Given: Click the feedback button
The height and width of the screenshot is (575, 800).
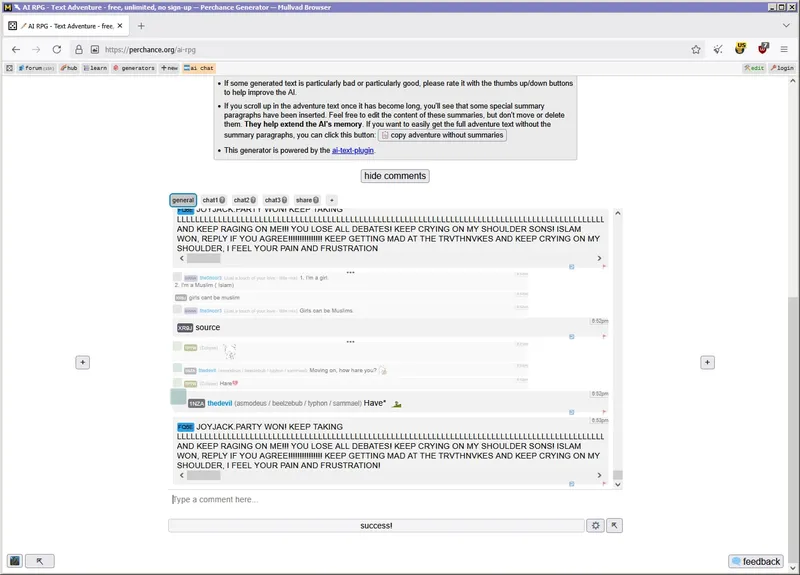Looking at the screenshot, I should coord(756,561).
